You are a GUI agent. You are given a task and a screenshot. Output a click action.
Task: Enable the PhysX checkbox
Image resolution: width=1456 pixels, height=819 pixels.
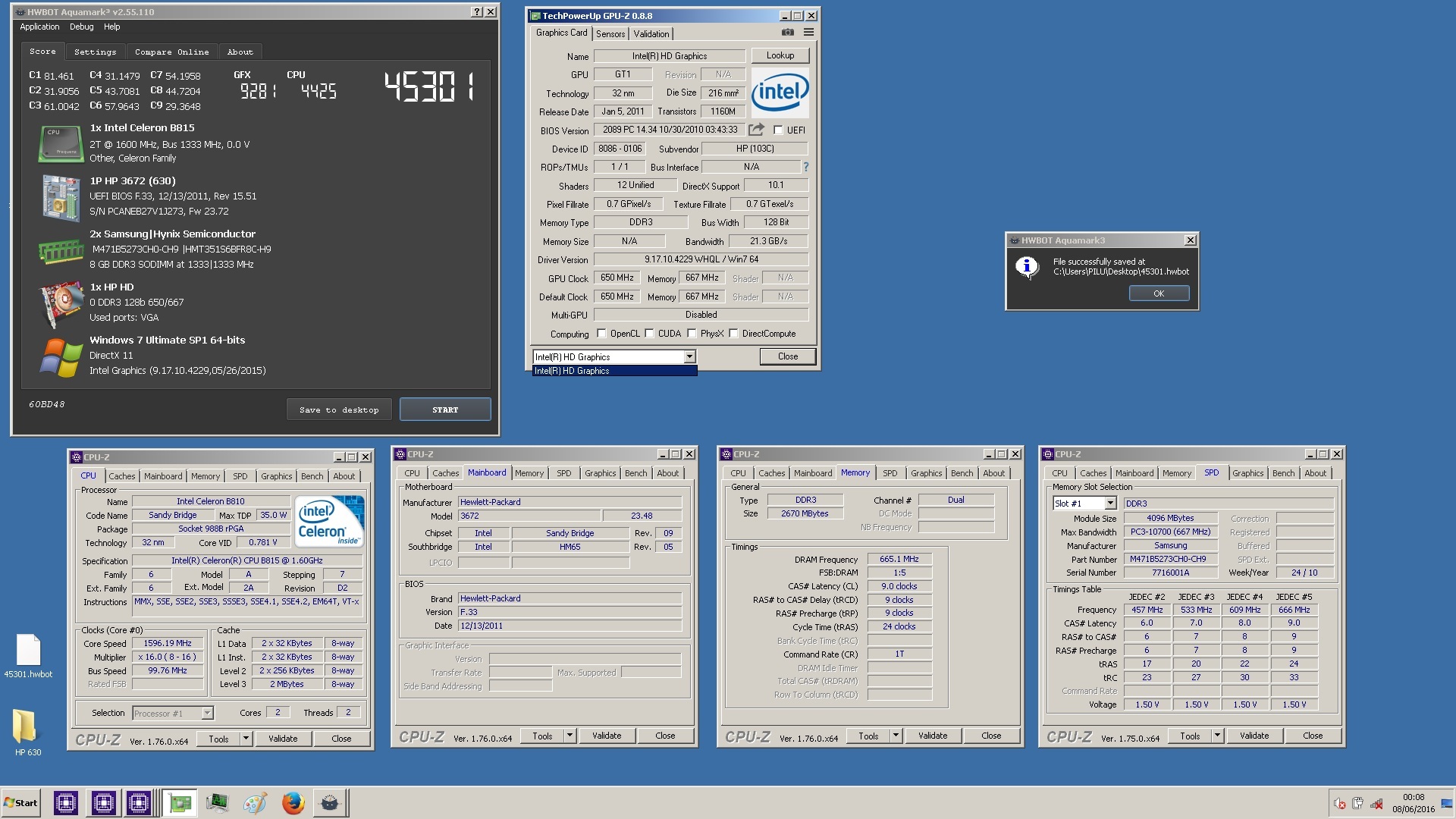(x=692, y=333)
